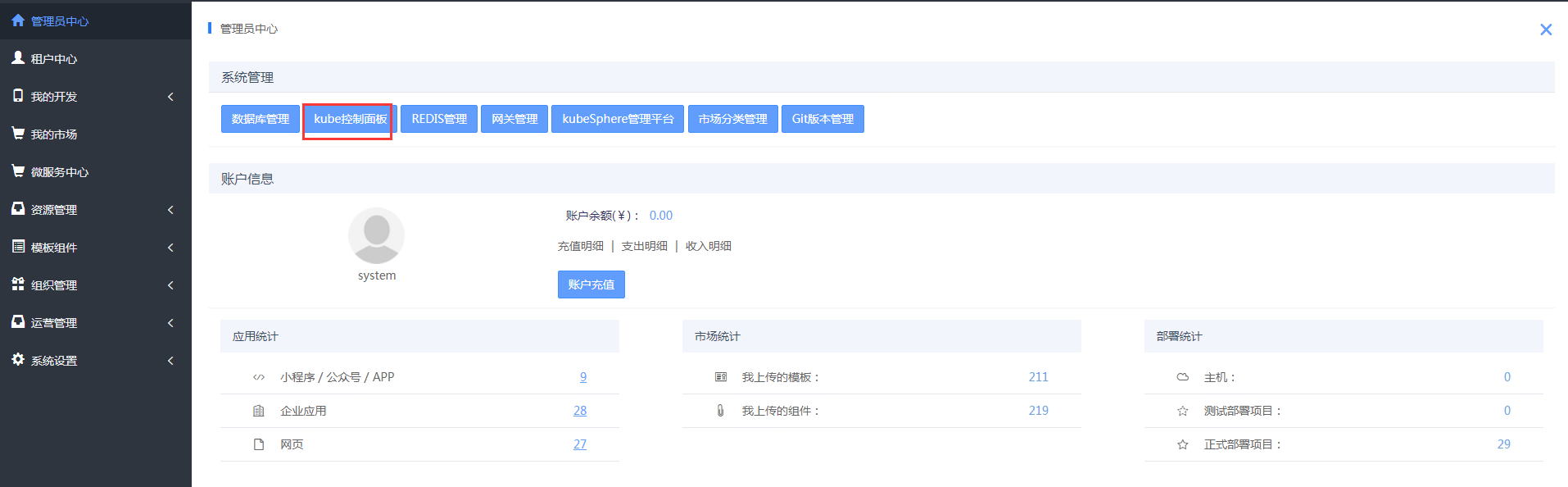Open the 模板组件 sidebar menu item
1568x487 pixels.
click(x=54, y=248)
